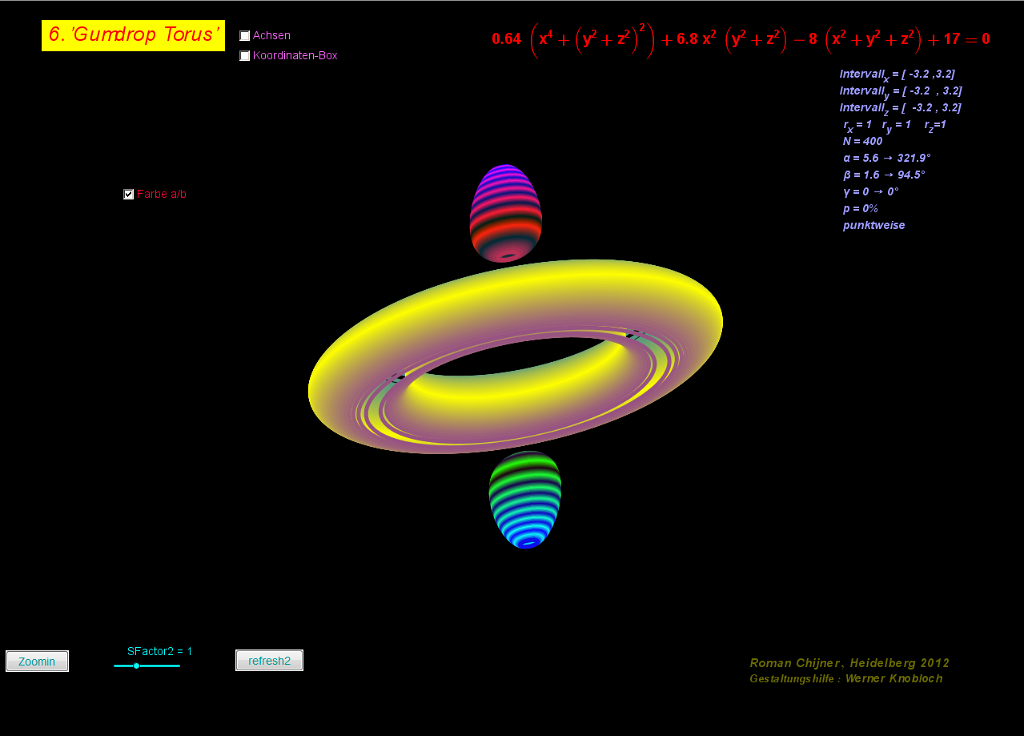Click the N = 400 parameter
Viewport: 1024px width, 736px height.
coord(862,142)
